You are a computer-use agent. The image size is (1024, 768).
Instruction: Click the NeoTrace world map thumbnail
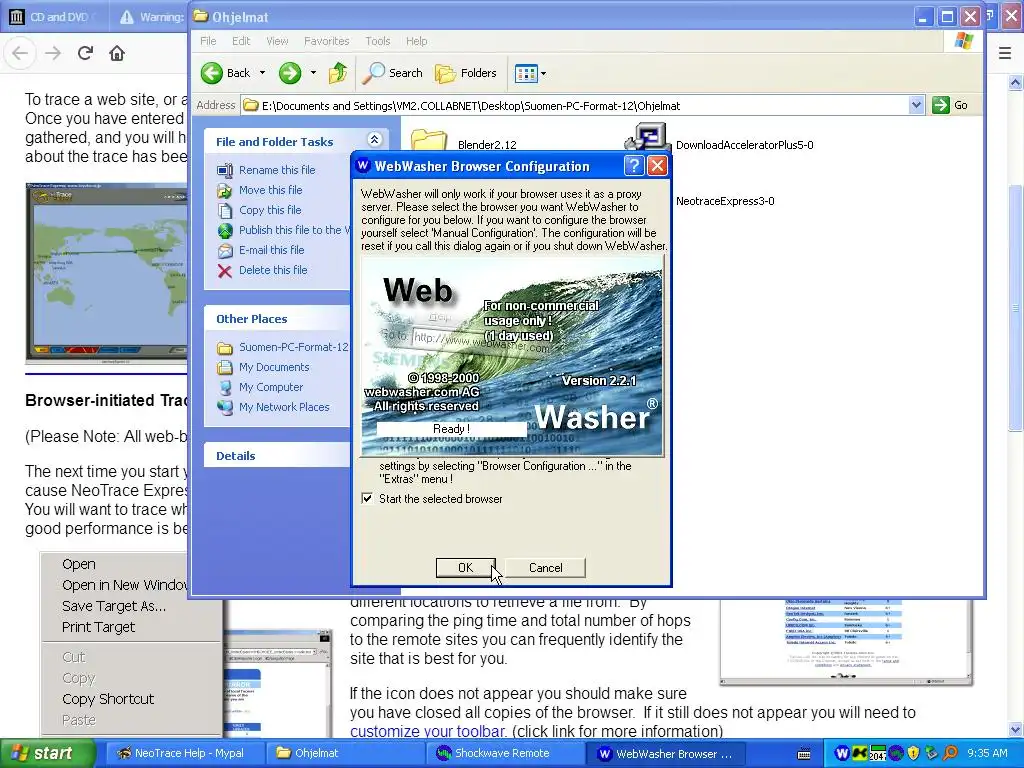106,273
